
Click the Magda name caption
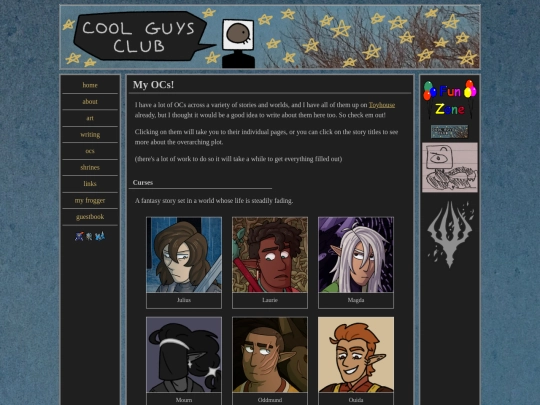[x=356, y=300]
